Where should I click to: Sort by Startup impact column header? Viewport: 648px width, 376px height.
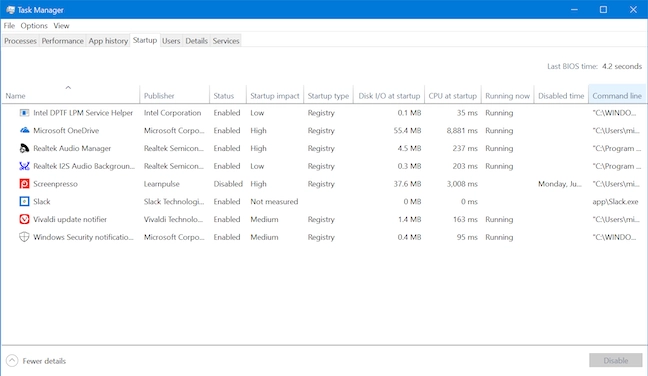(x=275, y=95)
